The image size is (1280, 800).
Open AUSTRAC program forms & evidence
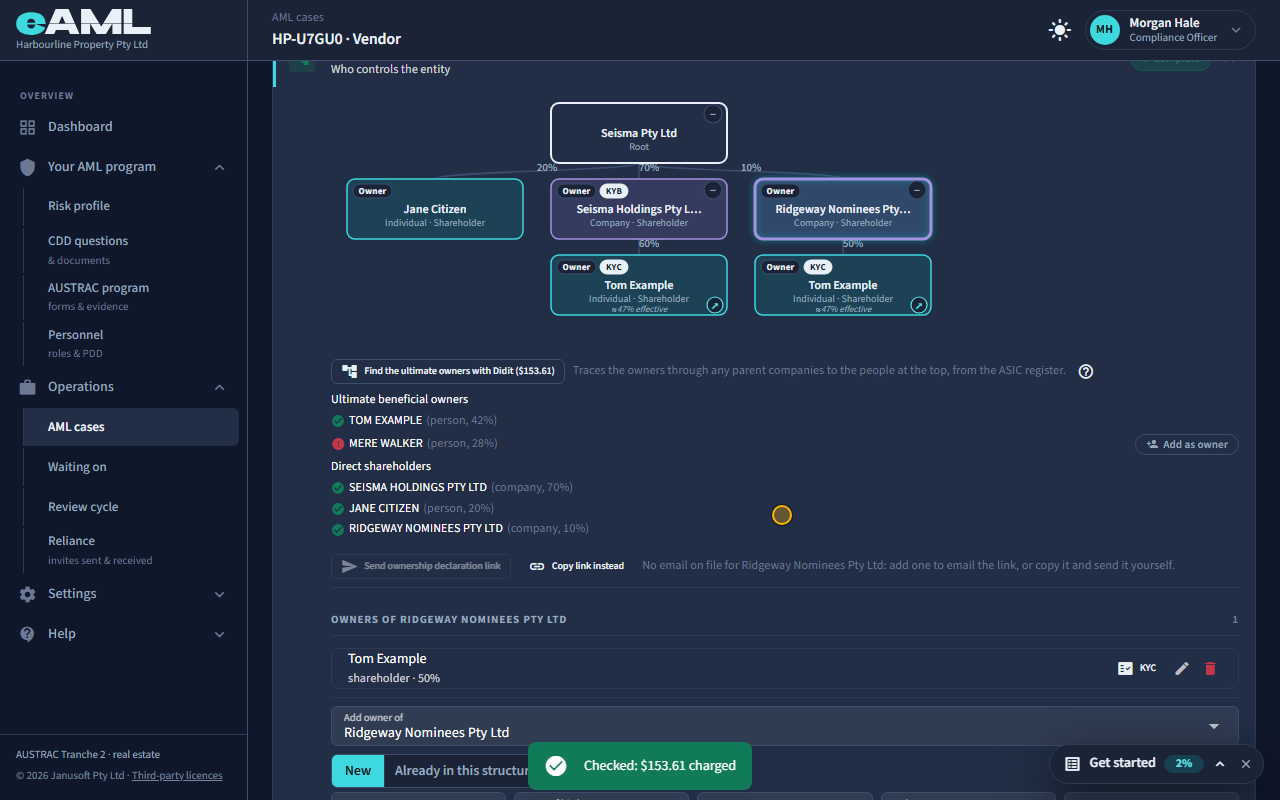click(x=130, y=296)
